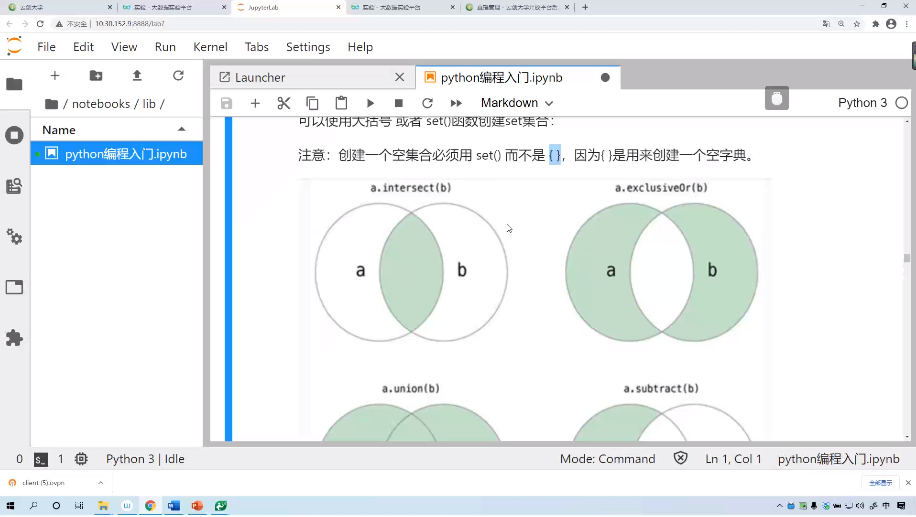Open the File Browser sidebar panel
Image resolution: width=916 pixels, height=517 pixels.
(x=14, y=84)
